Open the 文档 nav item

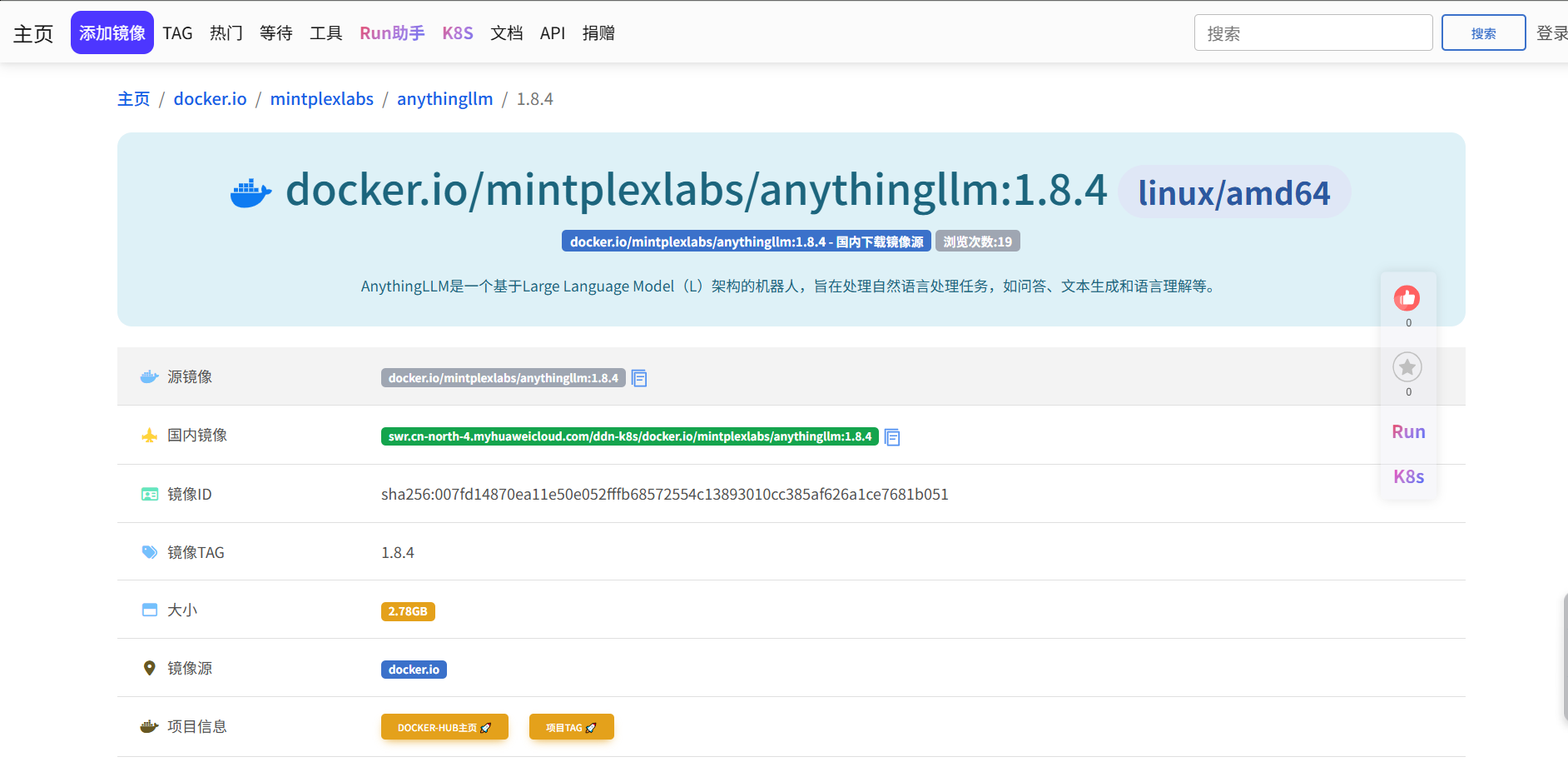click(x=507, y=33)
